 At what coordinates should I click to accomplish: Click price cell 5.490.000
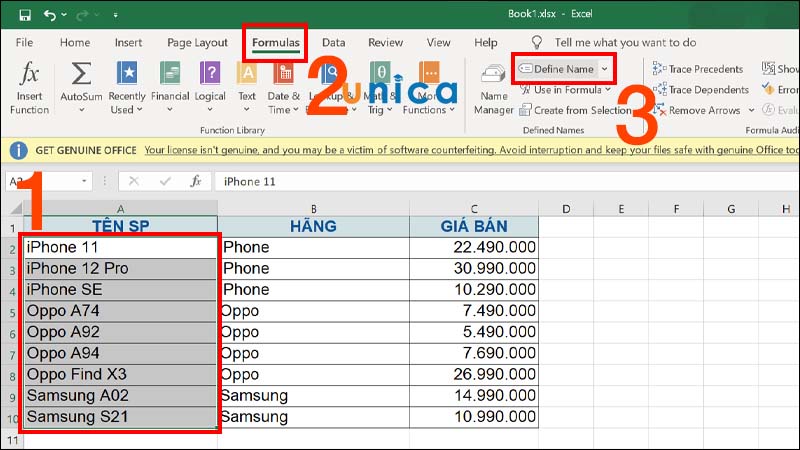(x=474, y=332)
